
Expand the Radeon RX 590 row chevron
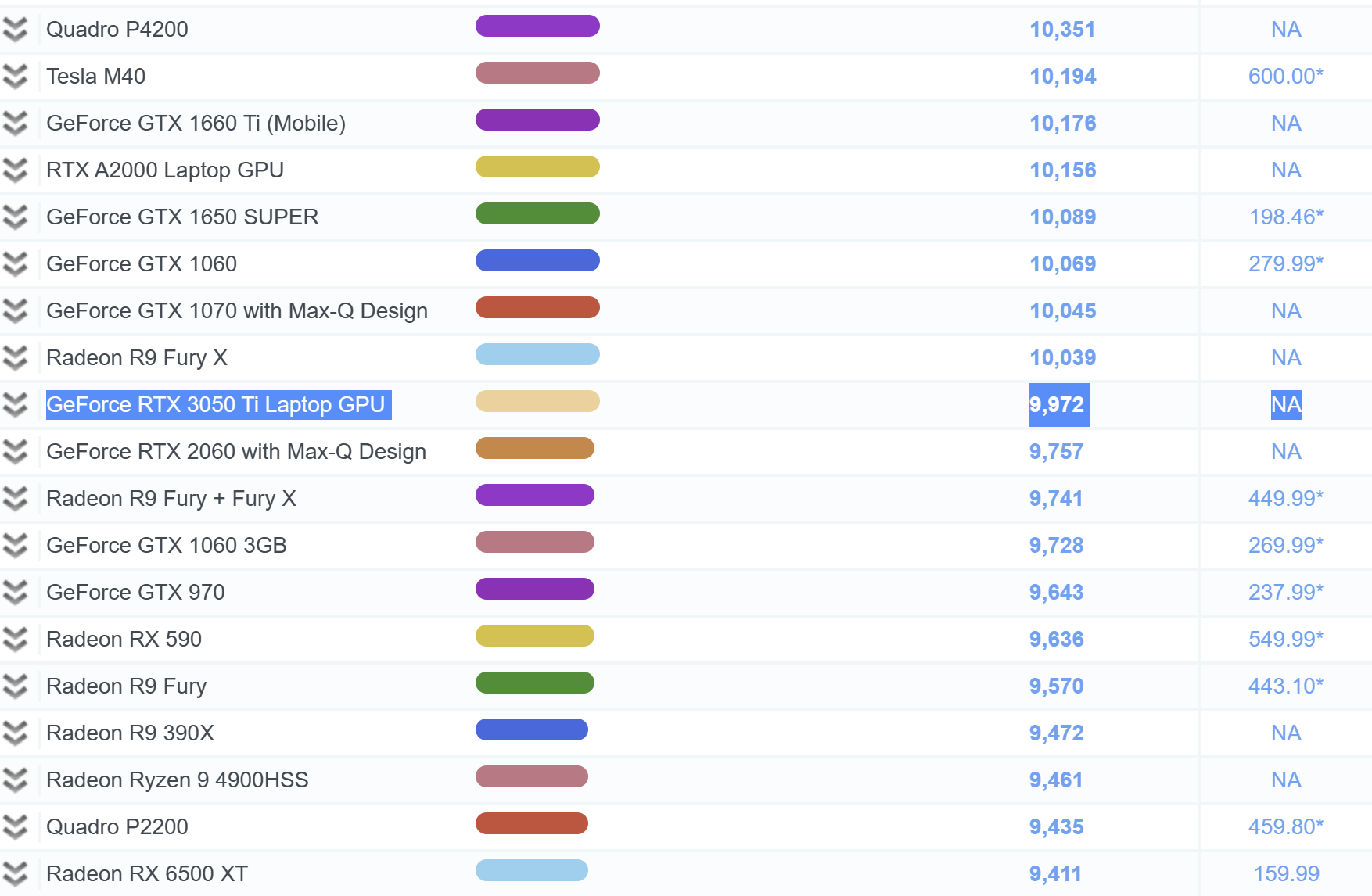point(15,640)
